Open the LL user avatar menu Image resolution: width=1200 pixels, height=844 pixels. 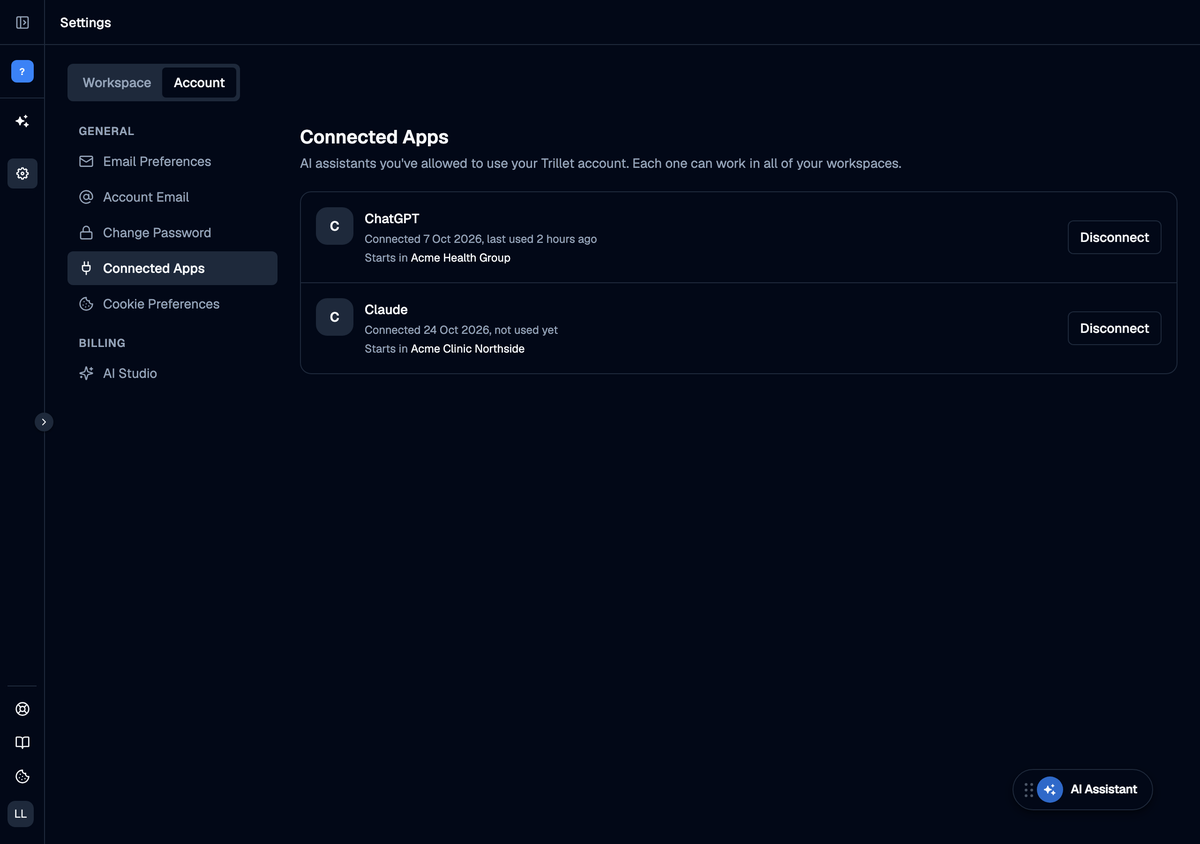pos(21,814)
